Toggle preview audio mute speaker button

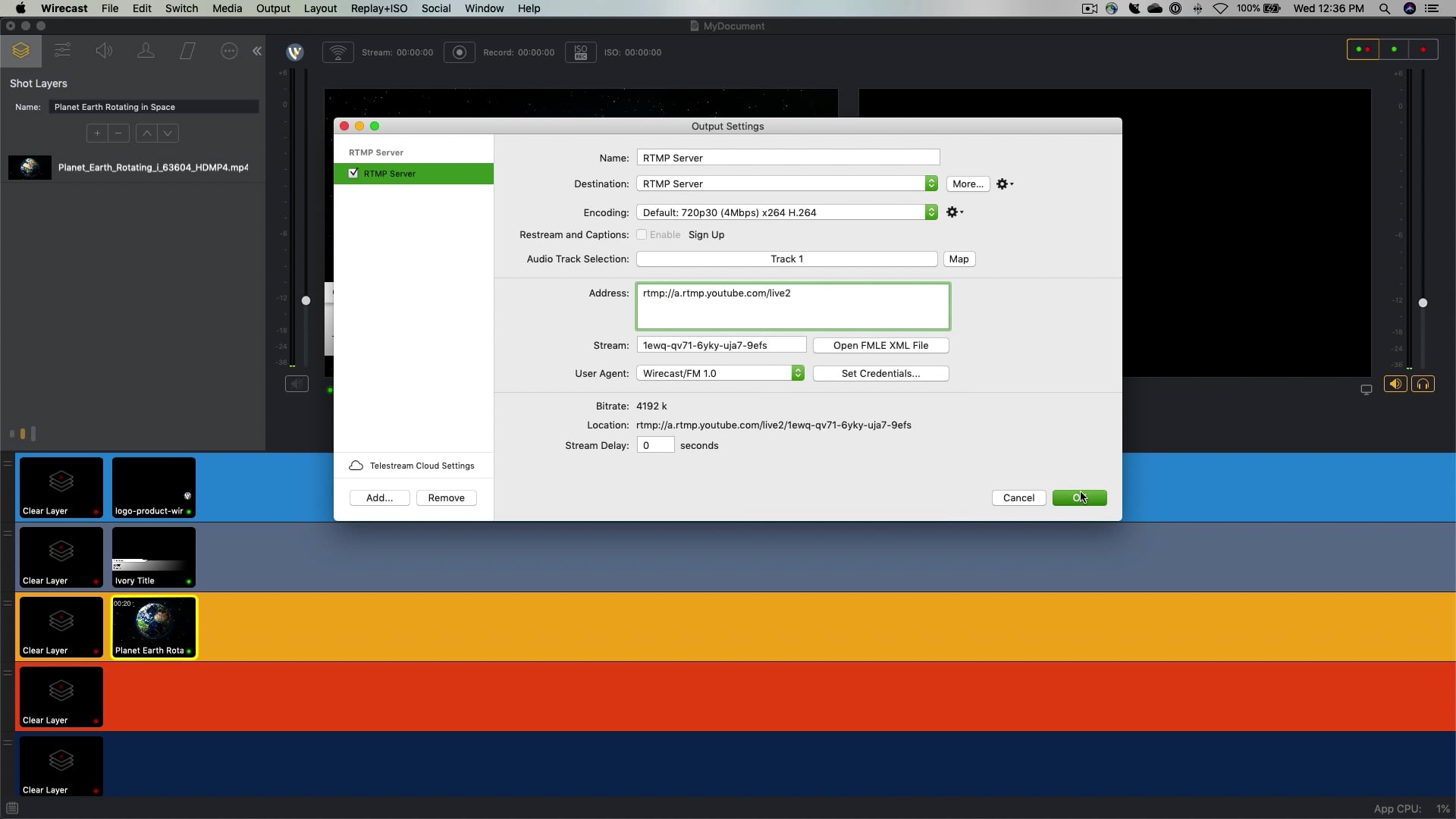pos(297,384)
